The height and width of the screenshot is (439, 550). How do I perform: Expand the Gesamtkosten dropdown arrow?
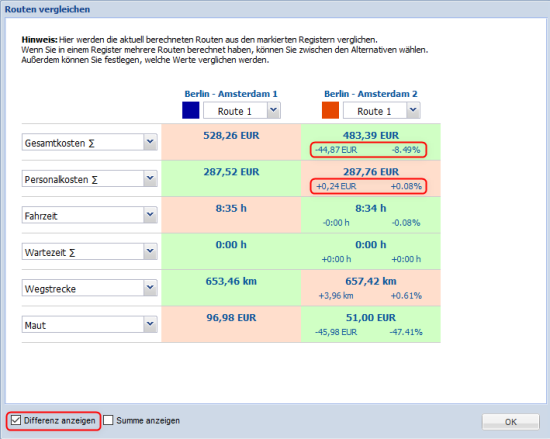[150, 142]
